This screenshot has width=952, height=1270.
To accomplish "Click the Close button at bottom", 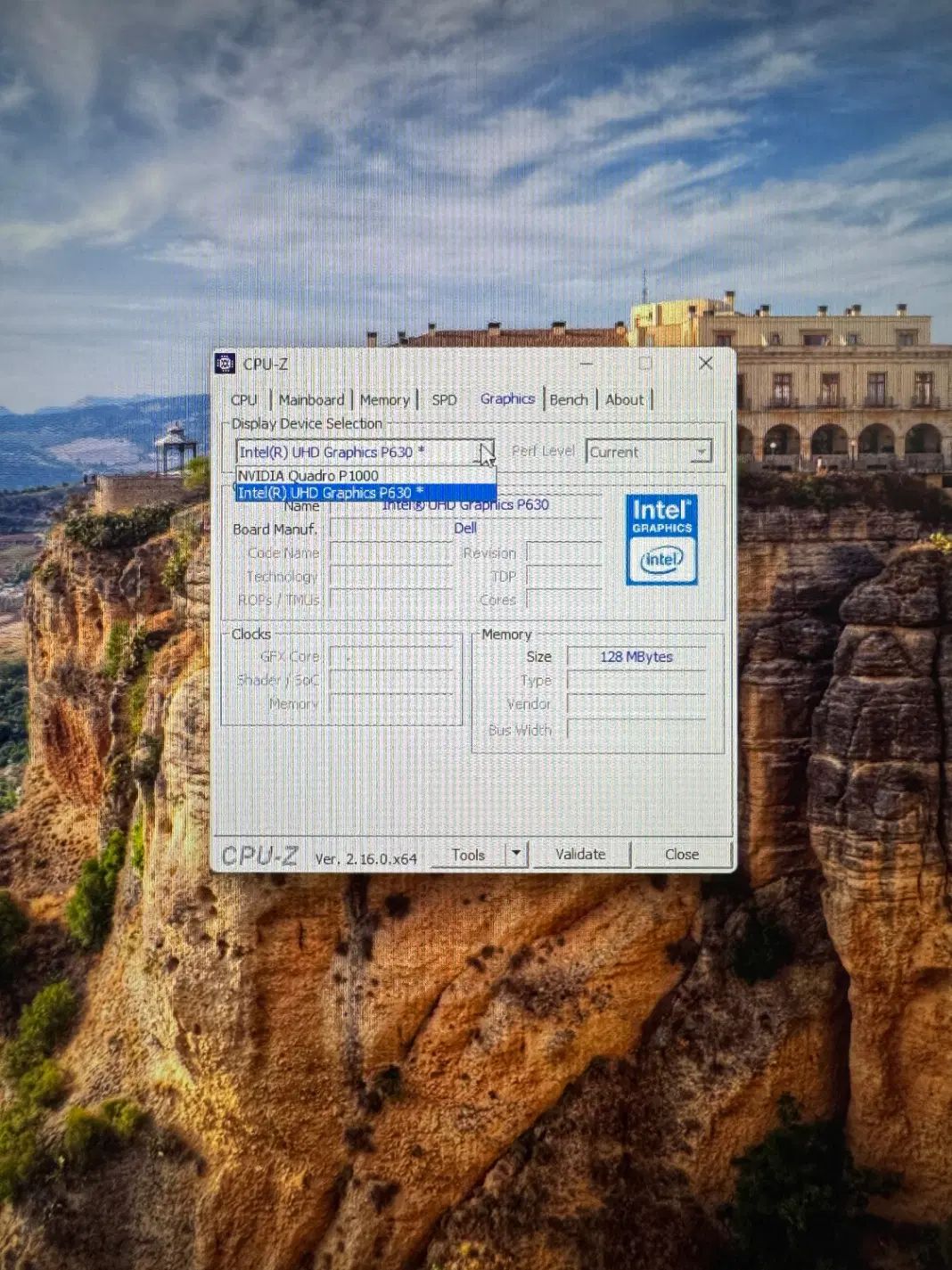I will coord(682,855).
